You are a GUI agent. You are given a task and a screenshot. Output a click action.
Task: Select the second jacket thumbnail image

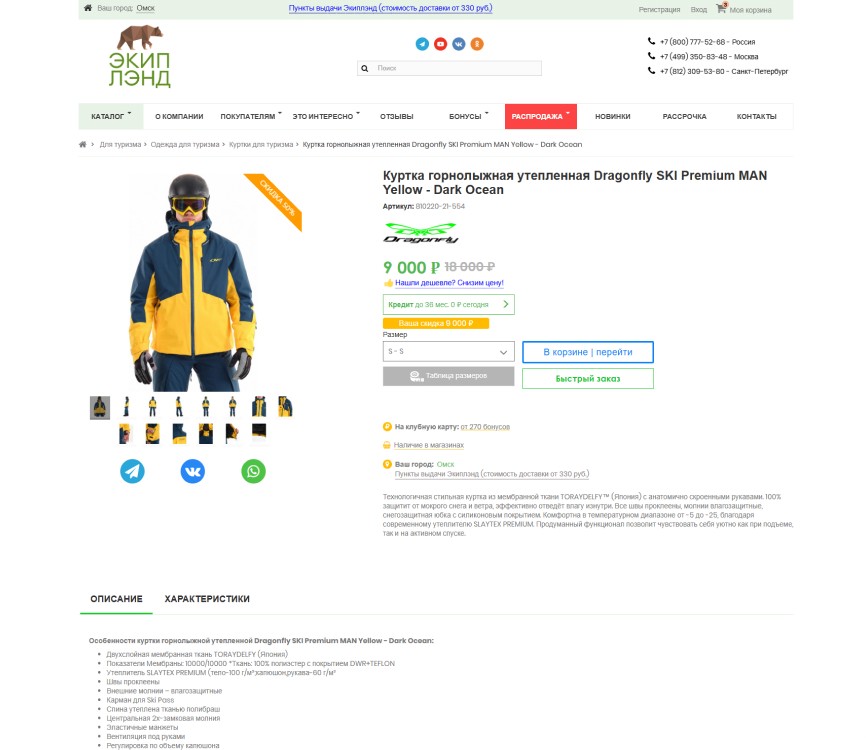click(x=126, y=407)
